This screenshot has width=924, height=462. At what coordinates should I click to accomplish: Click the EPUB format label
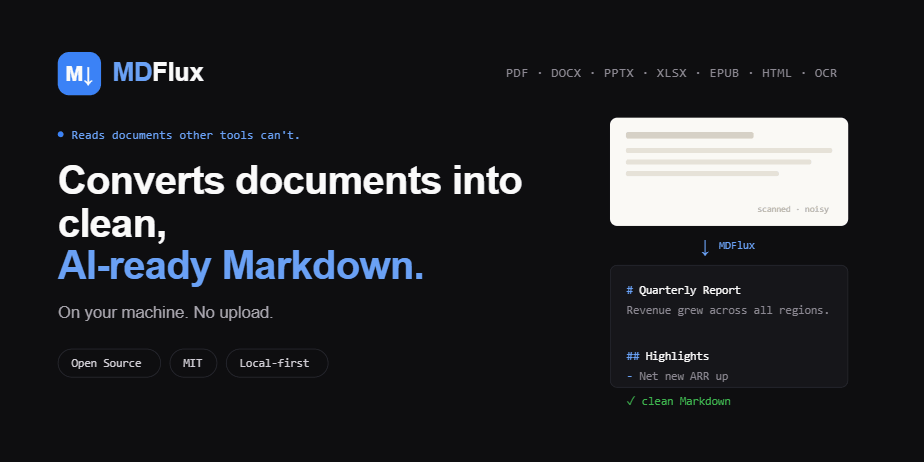[724, 74]
